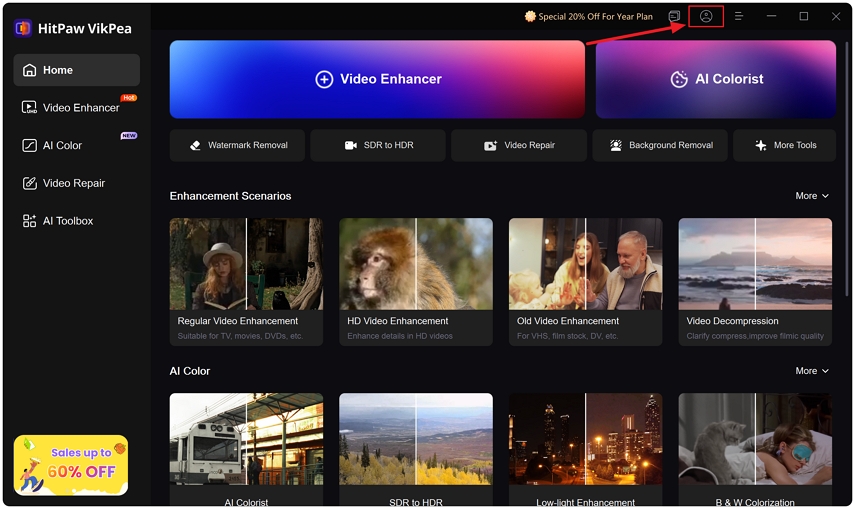
Task: Click Special 20% Off For Year Plan link
Action: point(588,17)
